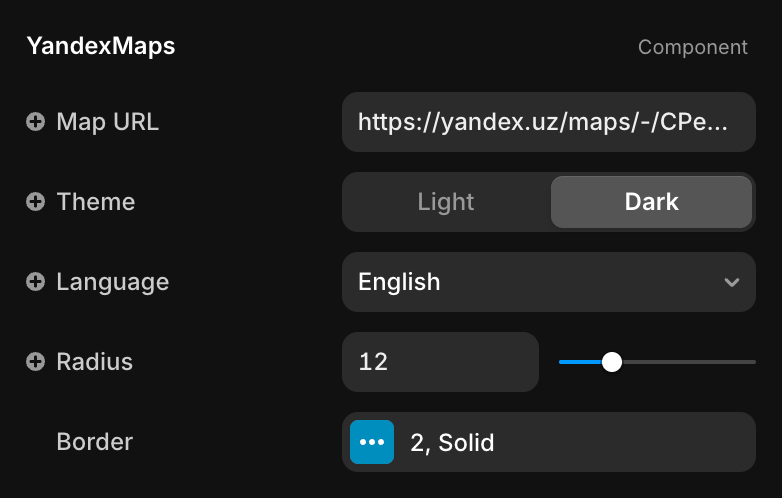Click the Language property label
The width and height of the screenshot is (782, 498).
coord(112,282)
